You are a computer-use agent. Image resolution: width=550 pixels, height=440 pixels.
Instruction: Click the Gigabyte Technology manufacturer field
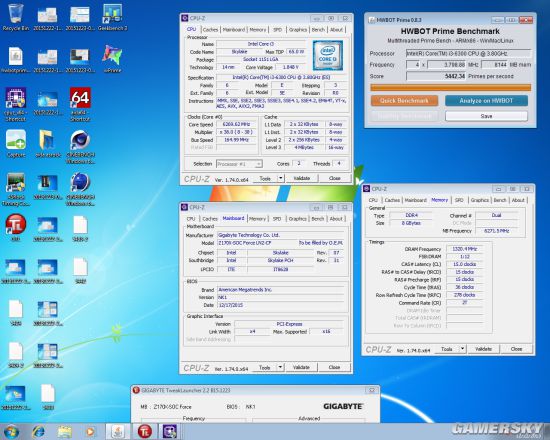click(x=280, y=235)
